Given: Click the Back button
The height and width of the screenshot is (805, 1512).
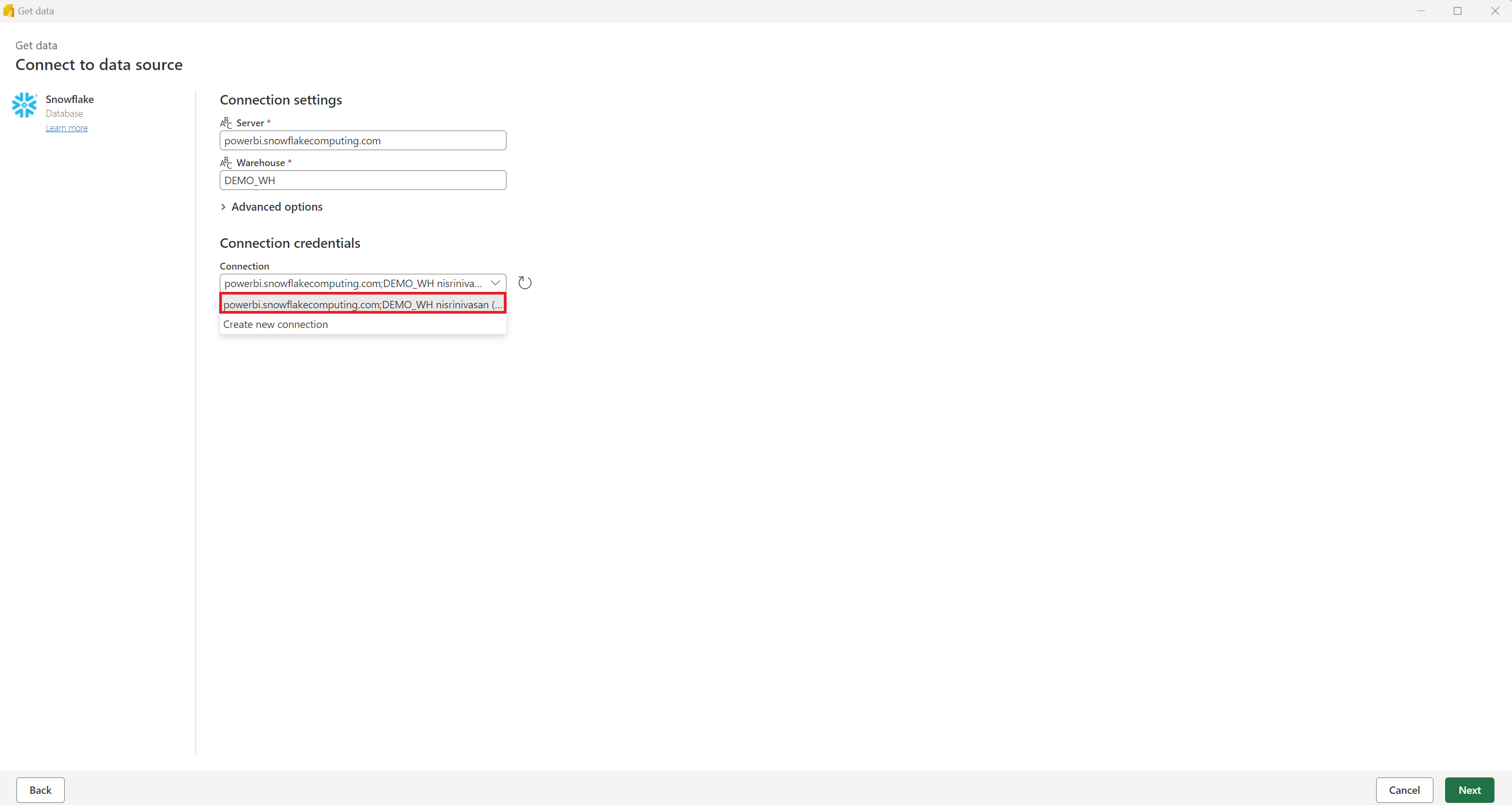Looking at the screenshot, I should pos(40,790).
